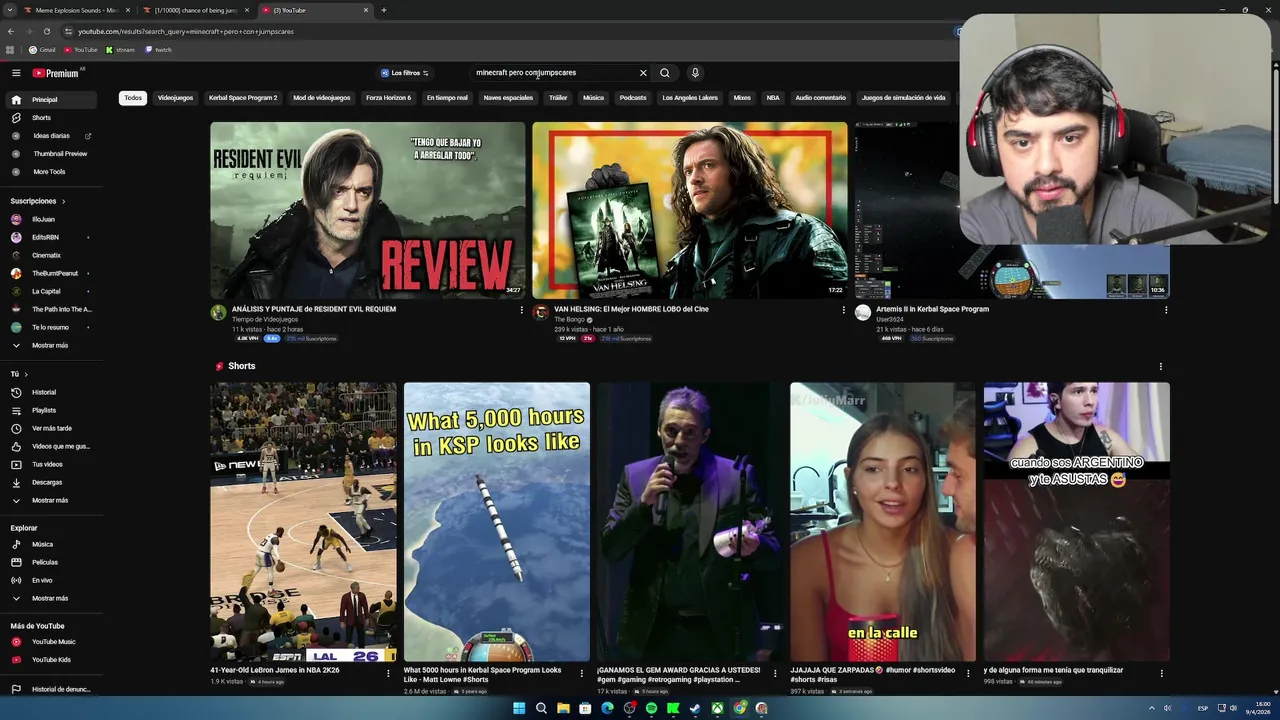The width and height of the screenshot is (1280, 720).
Task: Open More Tools in the sidebar
Action: click(52, 172)
